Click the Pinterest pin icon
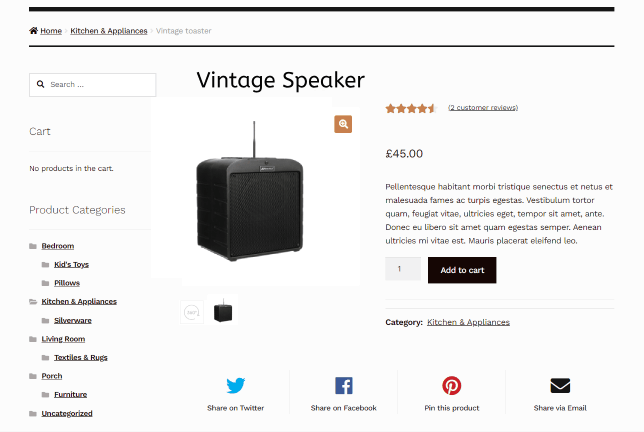644x432 pixels. (451, 386)
